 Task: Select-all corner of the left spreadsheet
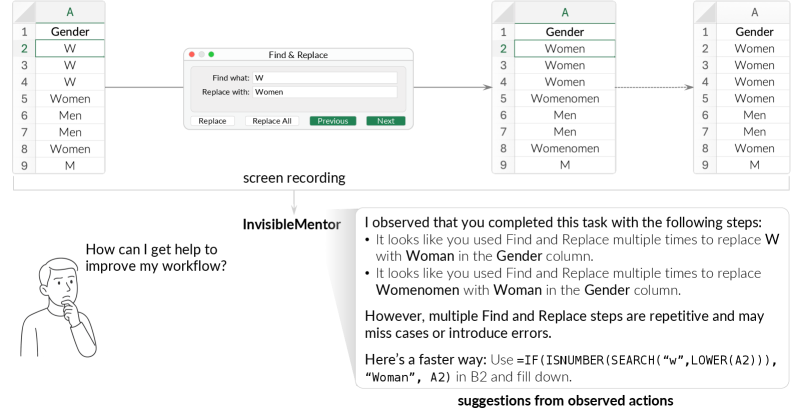(22, 12)
